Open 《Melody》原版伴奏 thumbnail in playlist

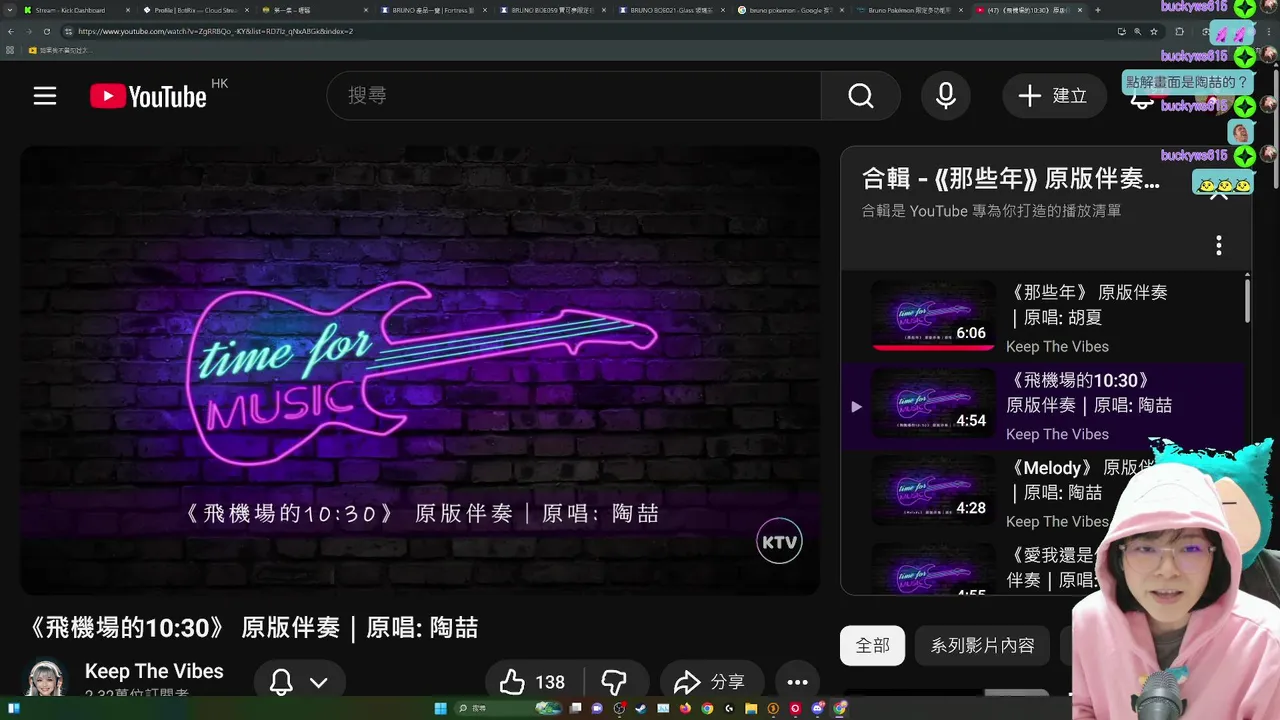point(933,491)
